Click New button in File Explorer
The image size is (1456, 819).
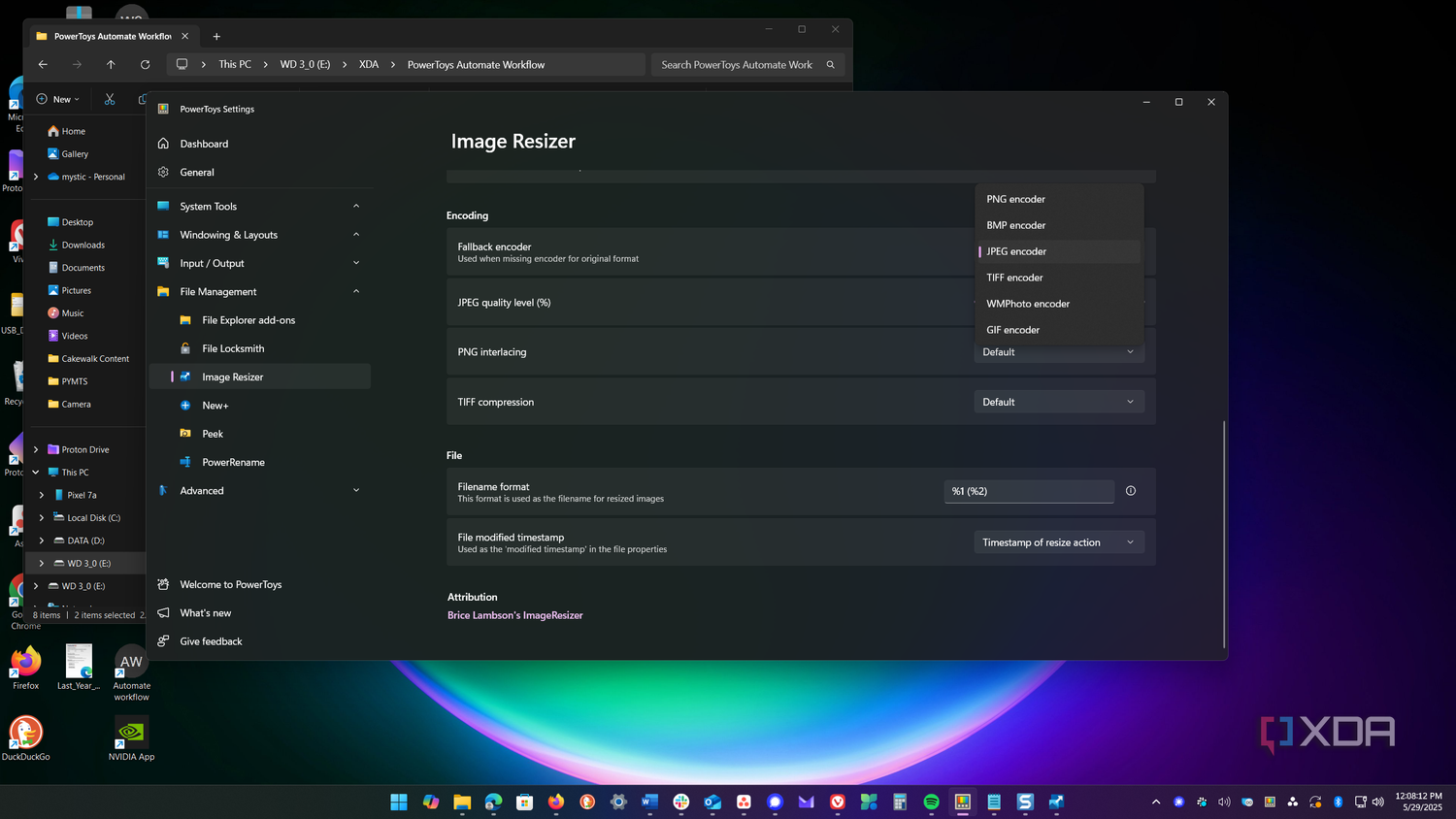coord(57,99)
